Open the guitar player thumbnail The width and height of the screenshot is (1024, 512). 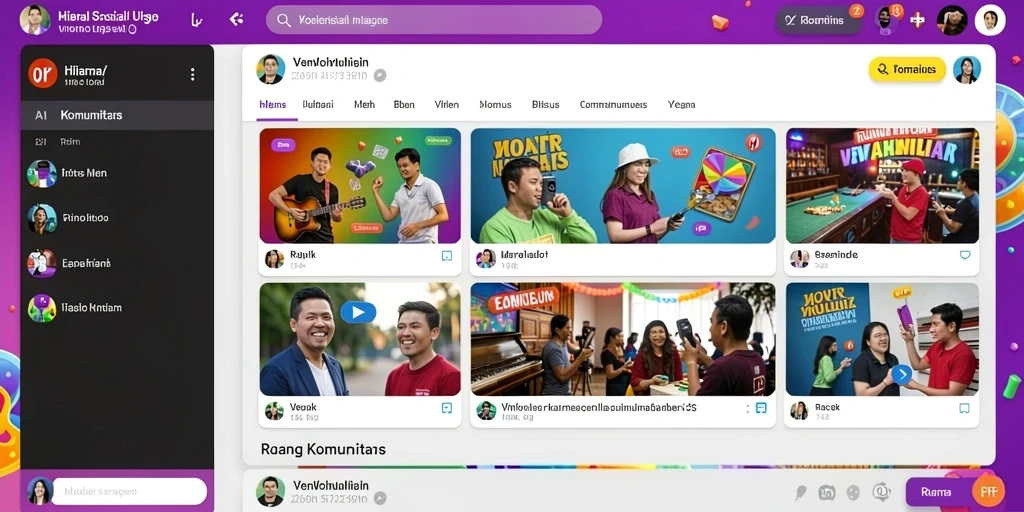click(360, 185)
